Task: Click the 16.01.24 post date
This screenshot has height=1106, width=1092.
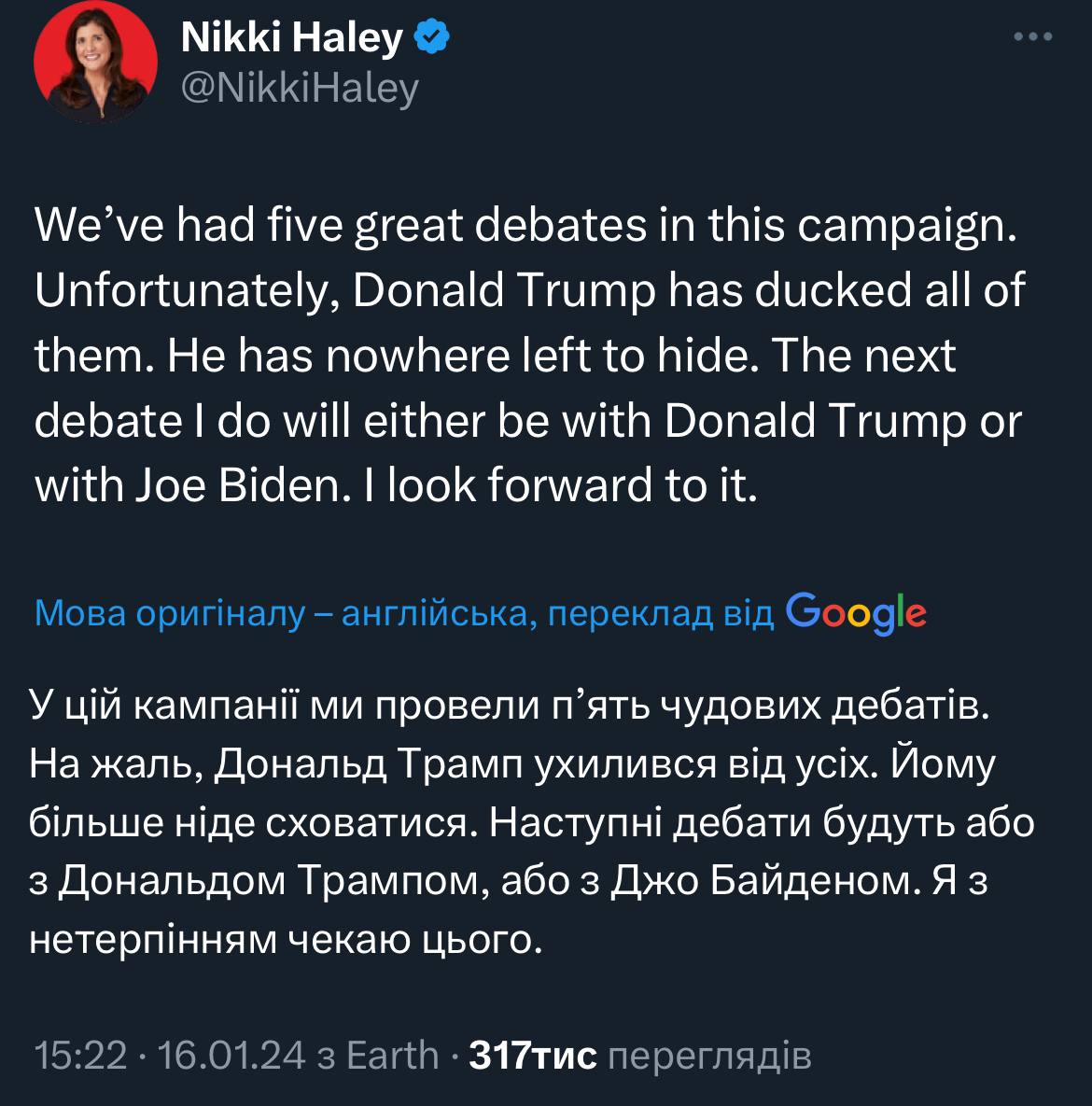Action: 231,1056
